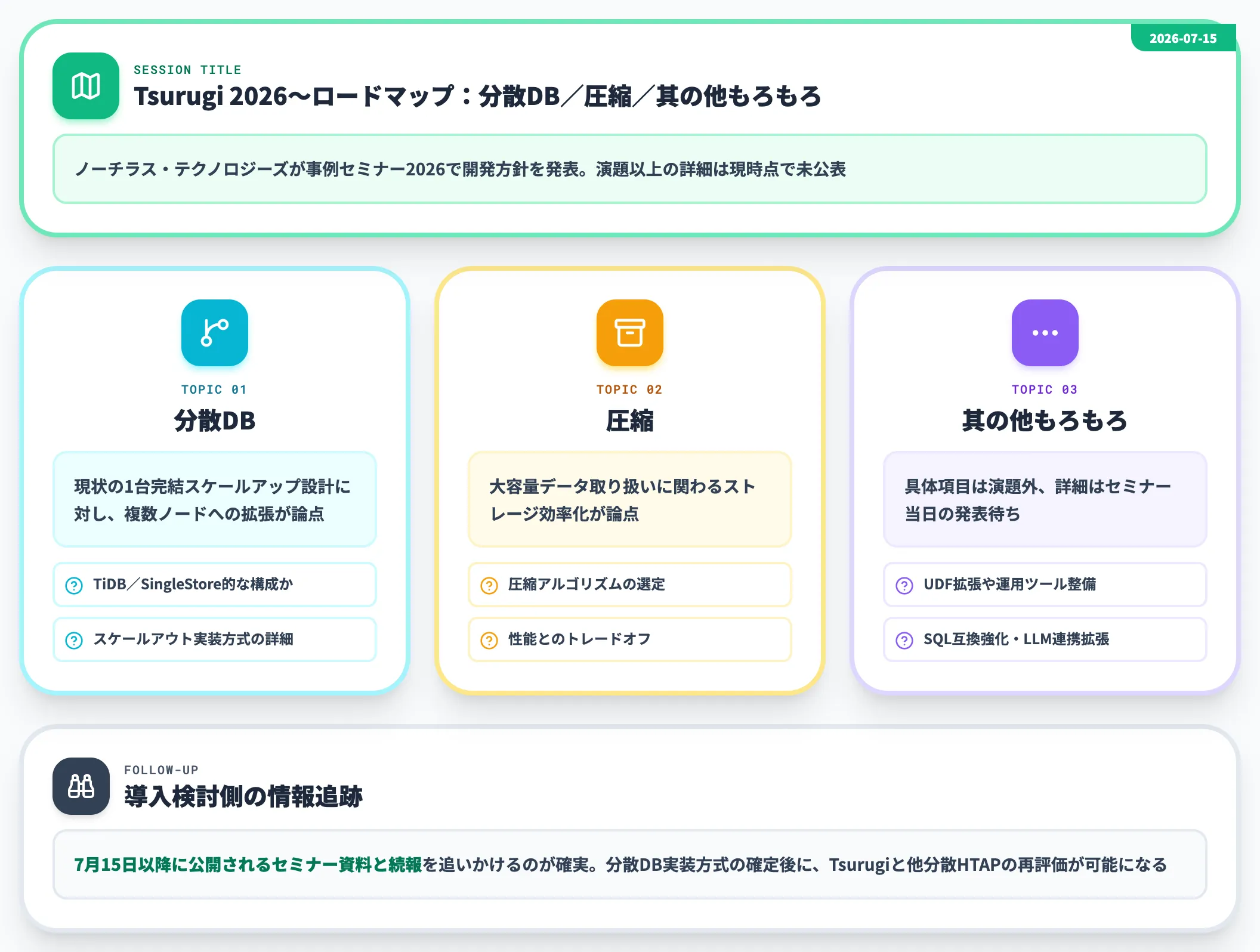1260x952 pixels.
Task: Click the TOPIC 01 label
Action: (214, 390)
